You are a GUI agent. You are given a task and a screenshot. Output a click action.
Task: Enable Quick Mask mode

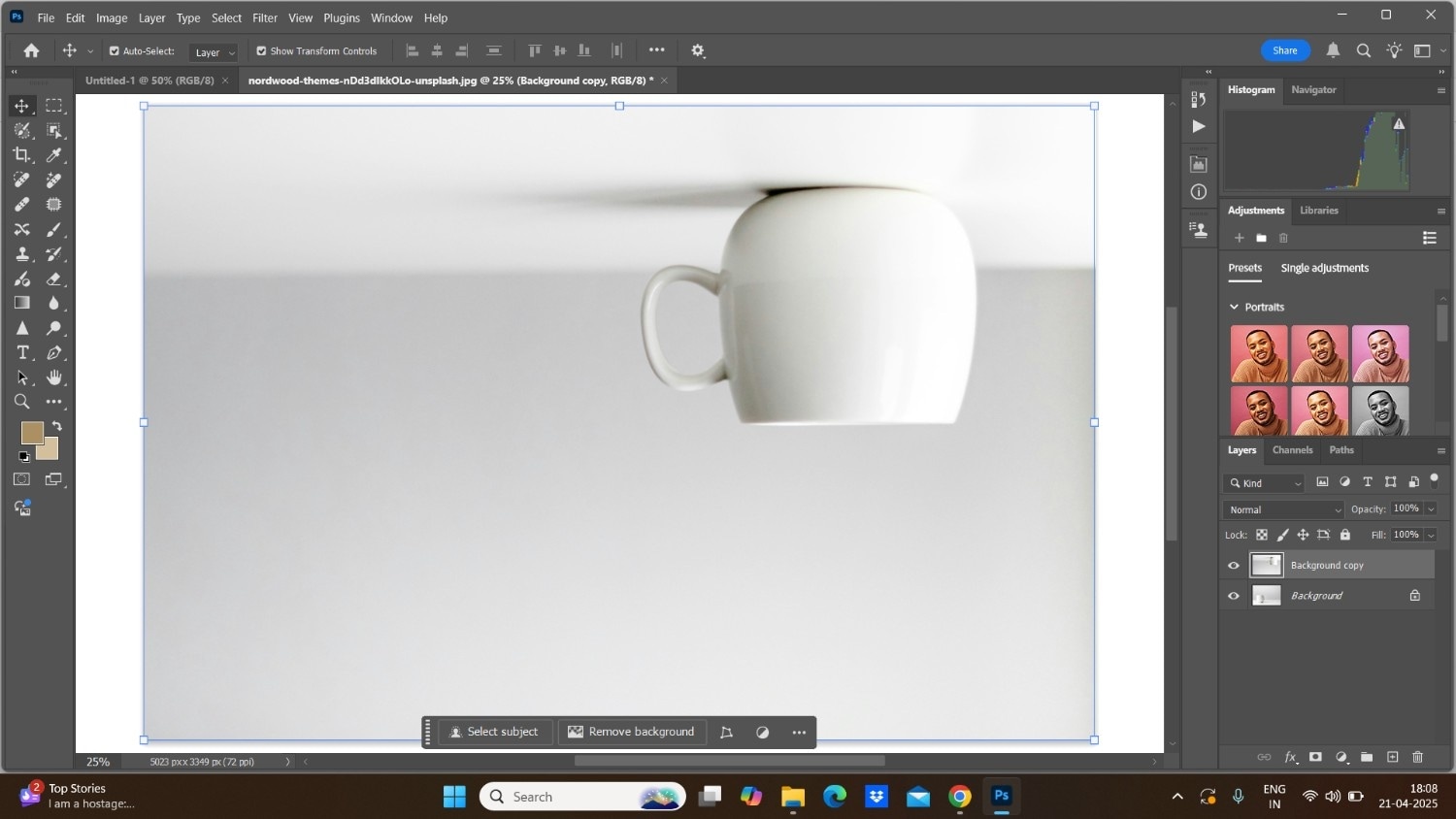[x=21, y=479]
